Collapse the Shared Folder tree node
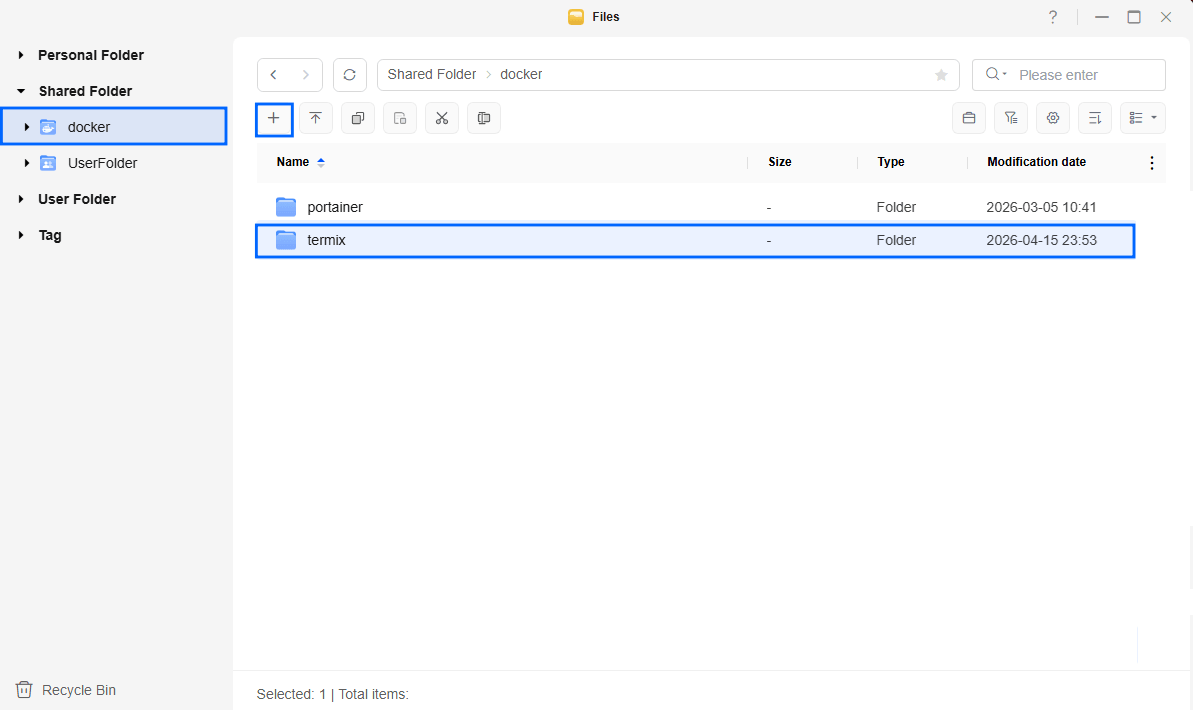 click(x=21, y=91)
